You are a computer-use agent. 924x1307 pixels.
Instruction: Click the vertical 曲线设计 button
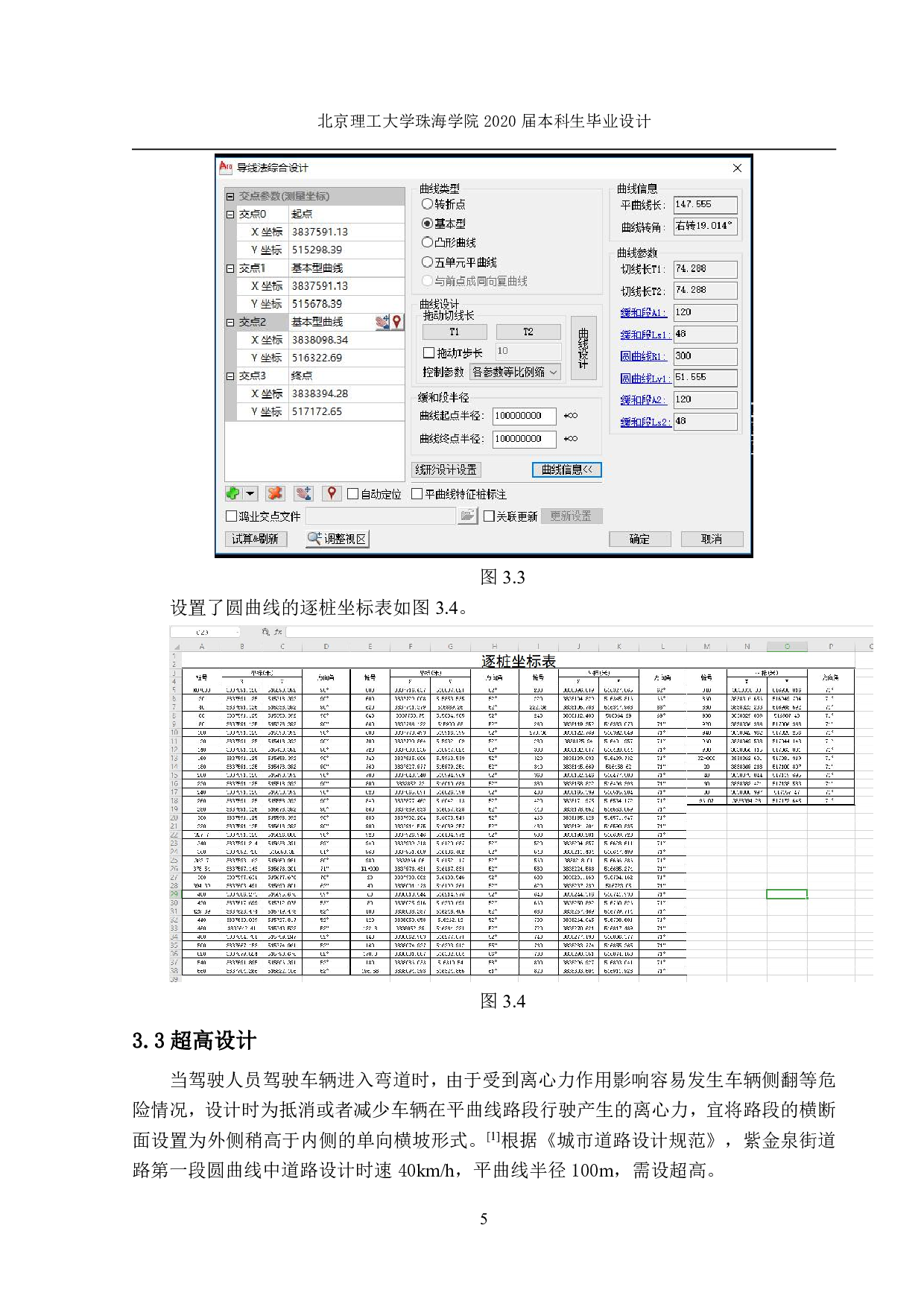583,348
